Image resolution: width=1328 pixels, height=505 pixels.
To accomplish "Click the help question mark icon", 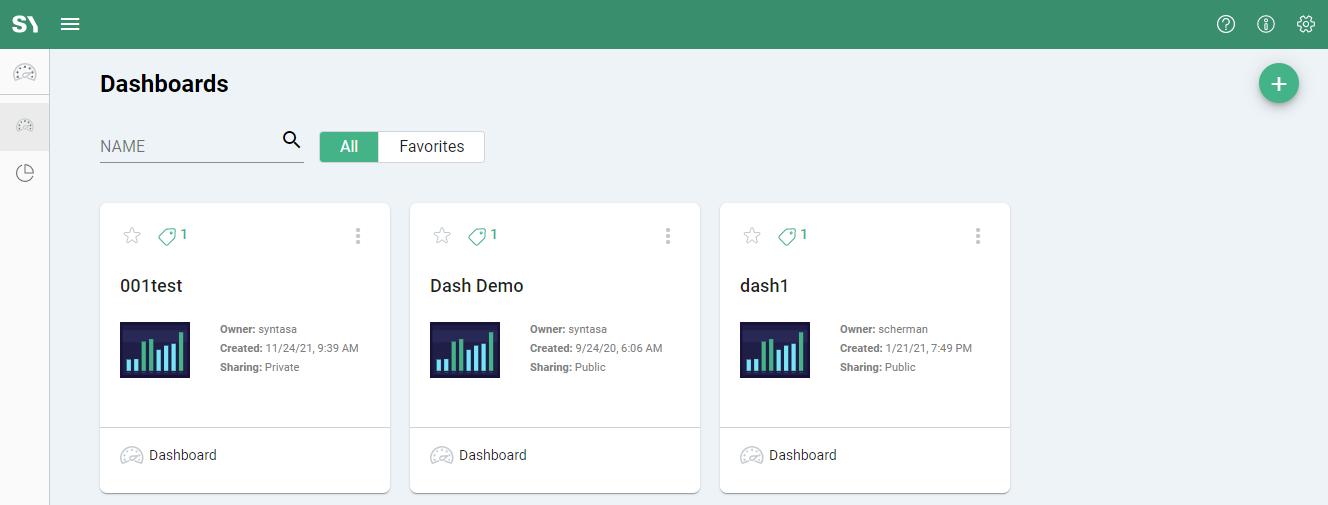I will point(1226,24).
